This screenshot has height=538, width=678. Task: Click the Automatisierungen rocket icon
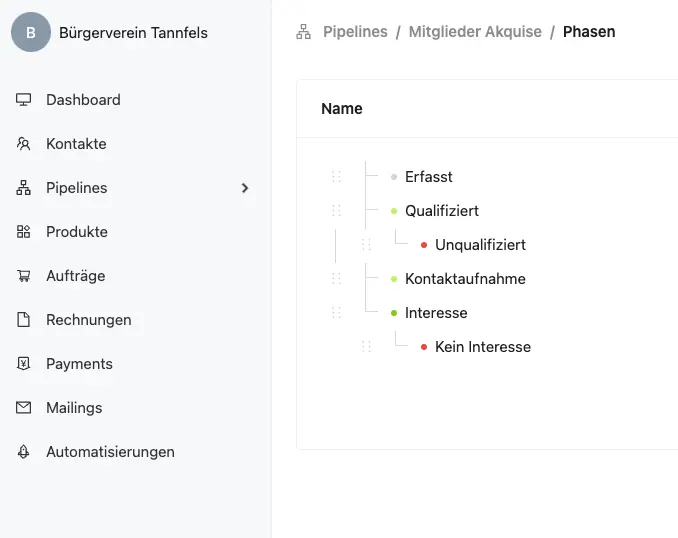pyautogui.click(x=24, y=452)
